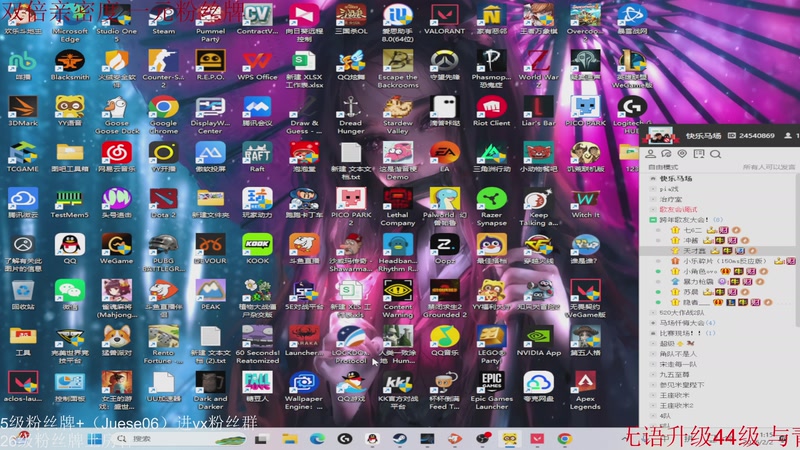
Task: Select Escape the Backrooms desktop icon
Action: pyautogui.click(x=397, y=69)
